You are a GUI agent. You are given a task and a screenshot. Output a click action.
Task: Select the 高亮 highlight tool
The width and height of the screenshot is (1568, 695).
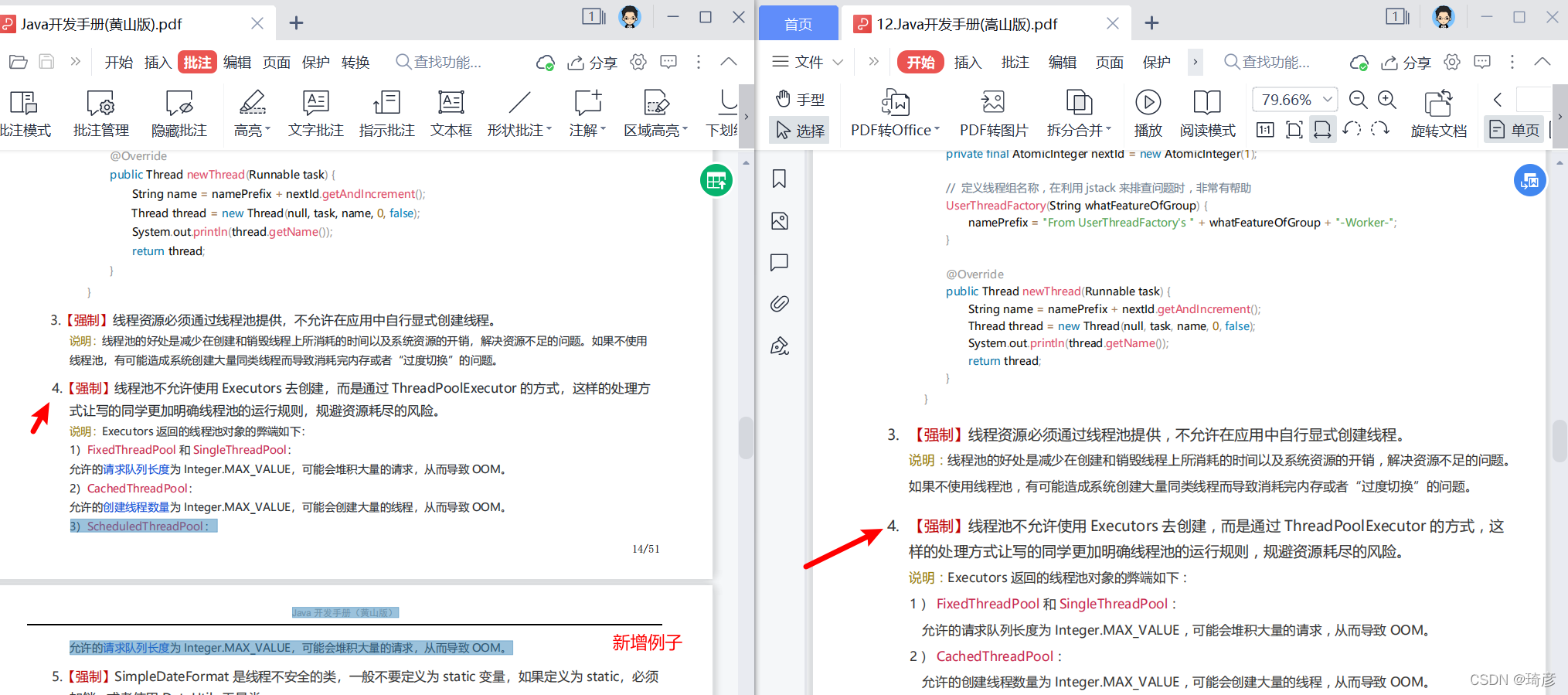pyautogui.click(x=252, y=114)
